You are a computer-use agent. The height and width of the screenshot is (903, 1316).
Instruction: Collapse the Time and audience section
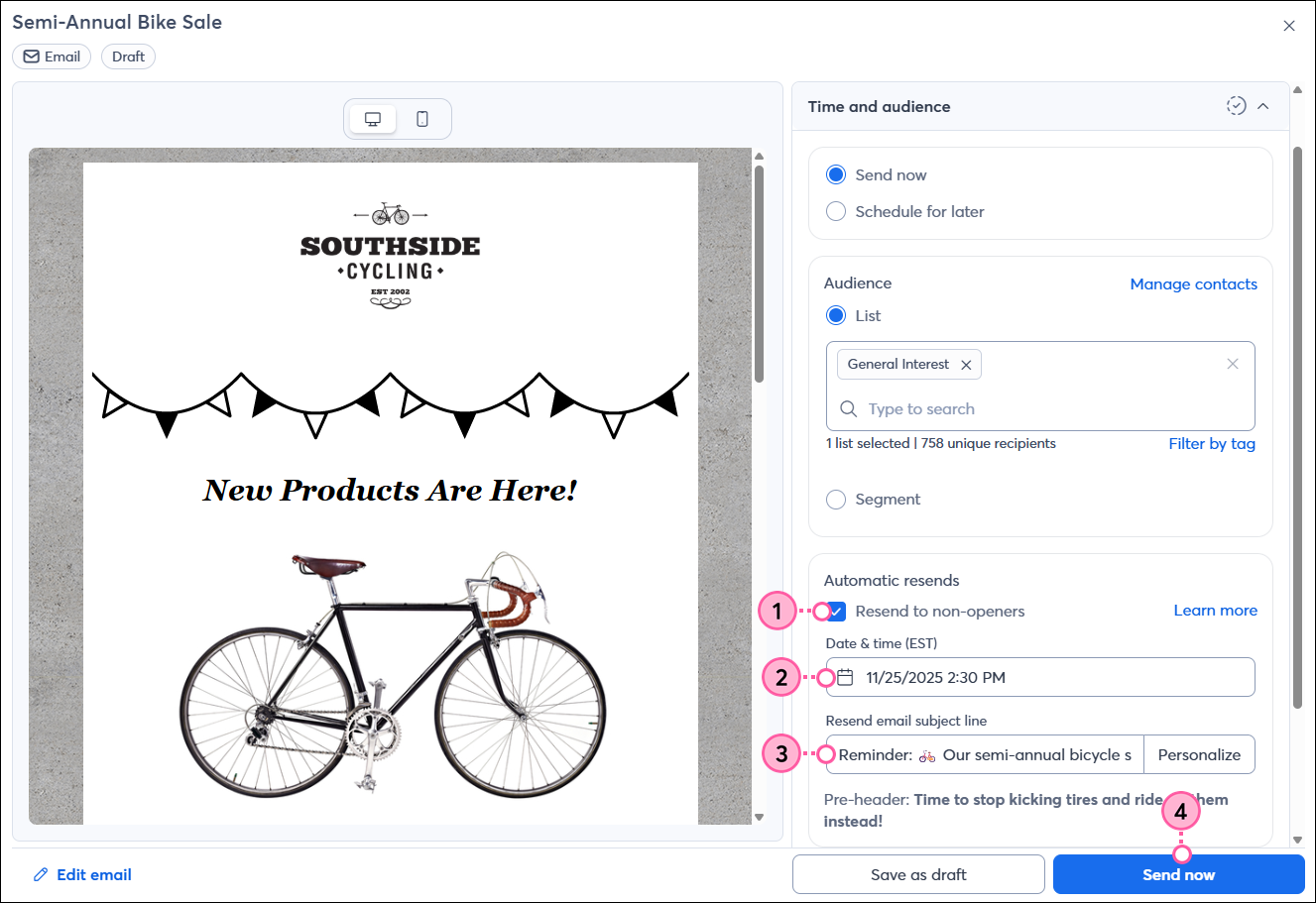(1263, 106)
